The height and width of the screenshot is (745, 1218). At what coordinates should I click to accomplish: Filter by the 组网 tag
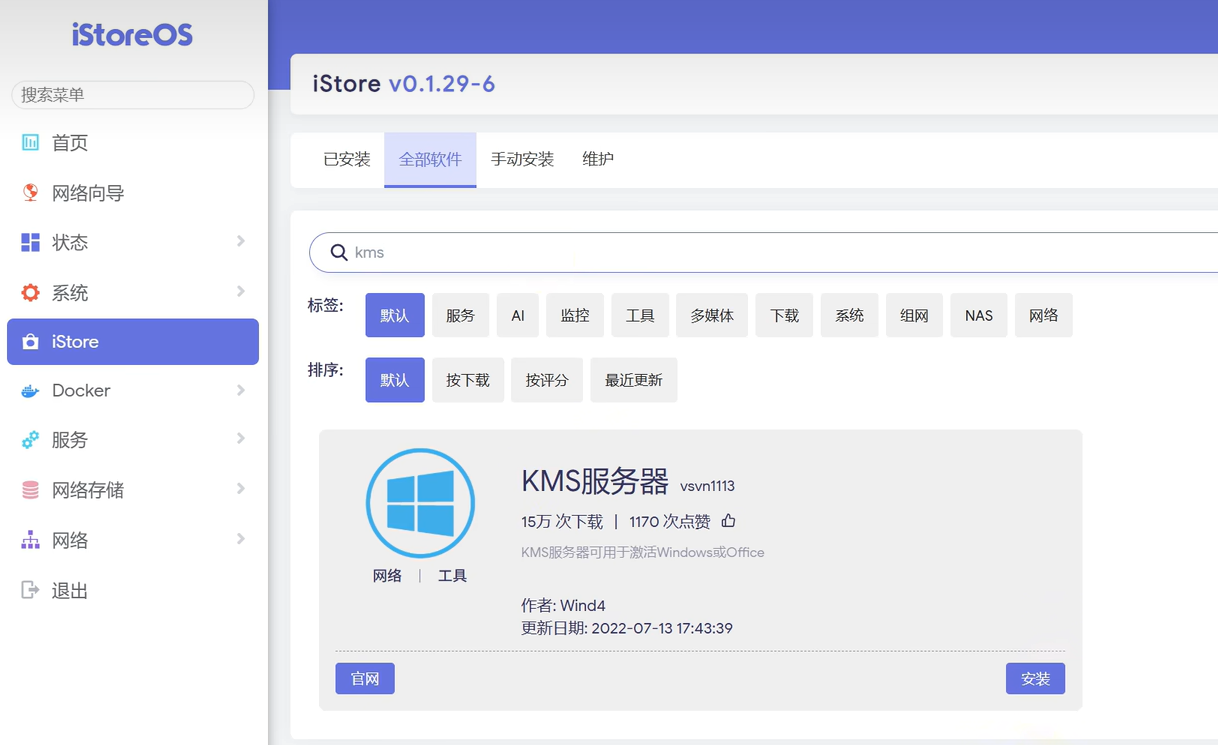914,315
